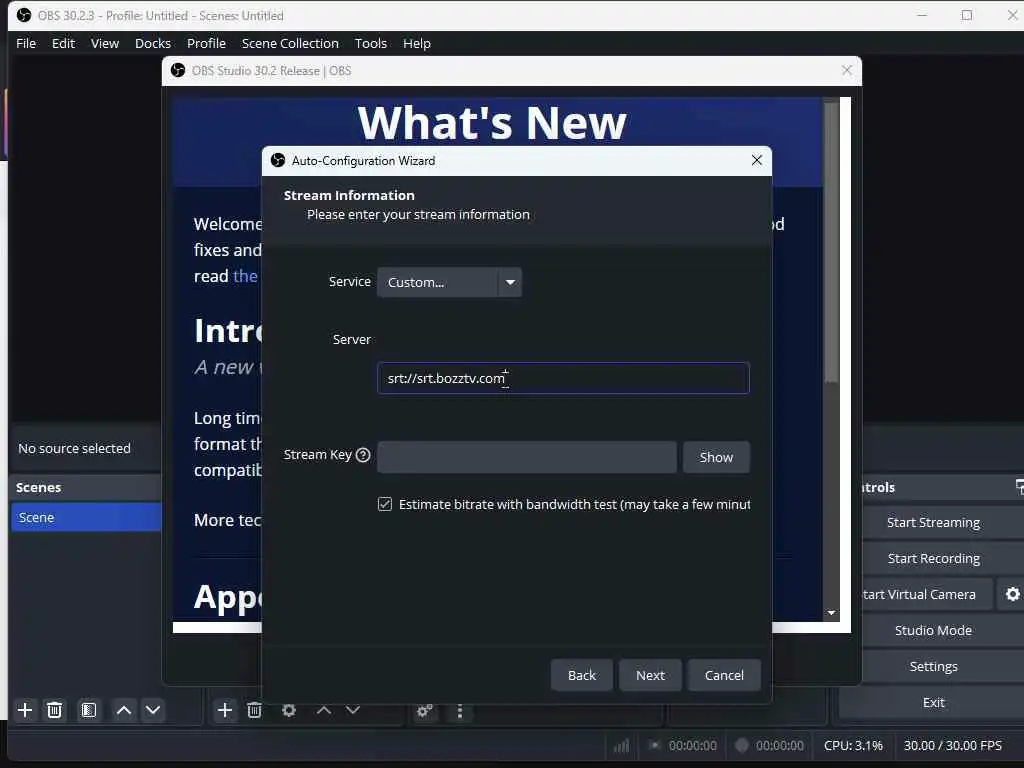Open audio mixer advanced gears icon
This screenshot has width=1024, height=768.
(424, 711)
